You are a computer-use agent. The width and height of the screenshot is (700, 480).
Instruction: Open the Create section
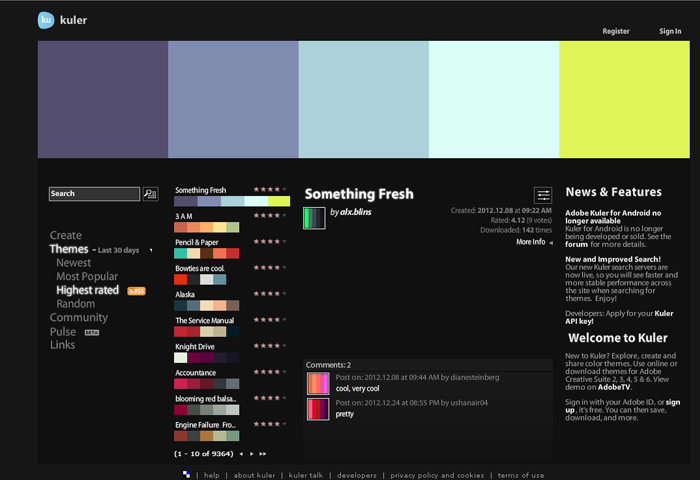(x=66, y=235)
